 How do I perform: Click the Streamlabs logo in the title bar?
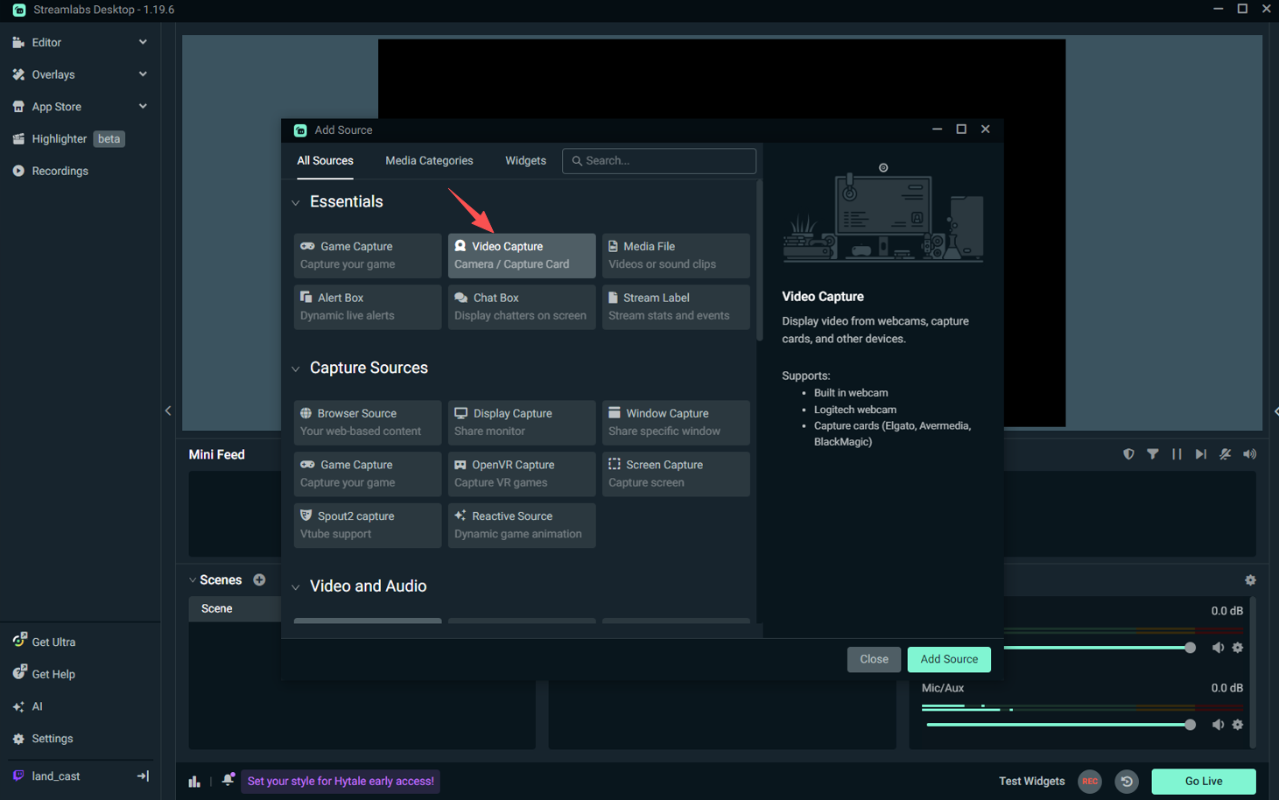(19, 10)
